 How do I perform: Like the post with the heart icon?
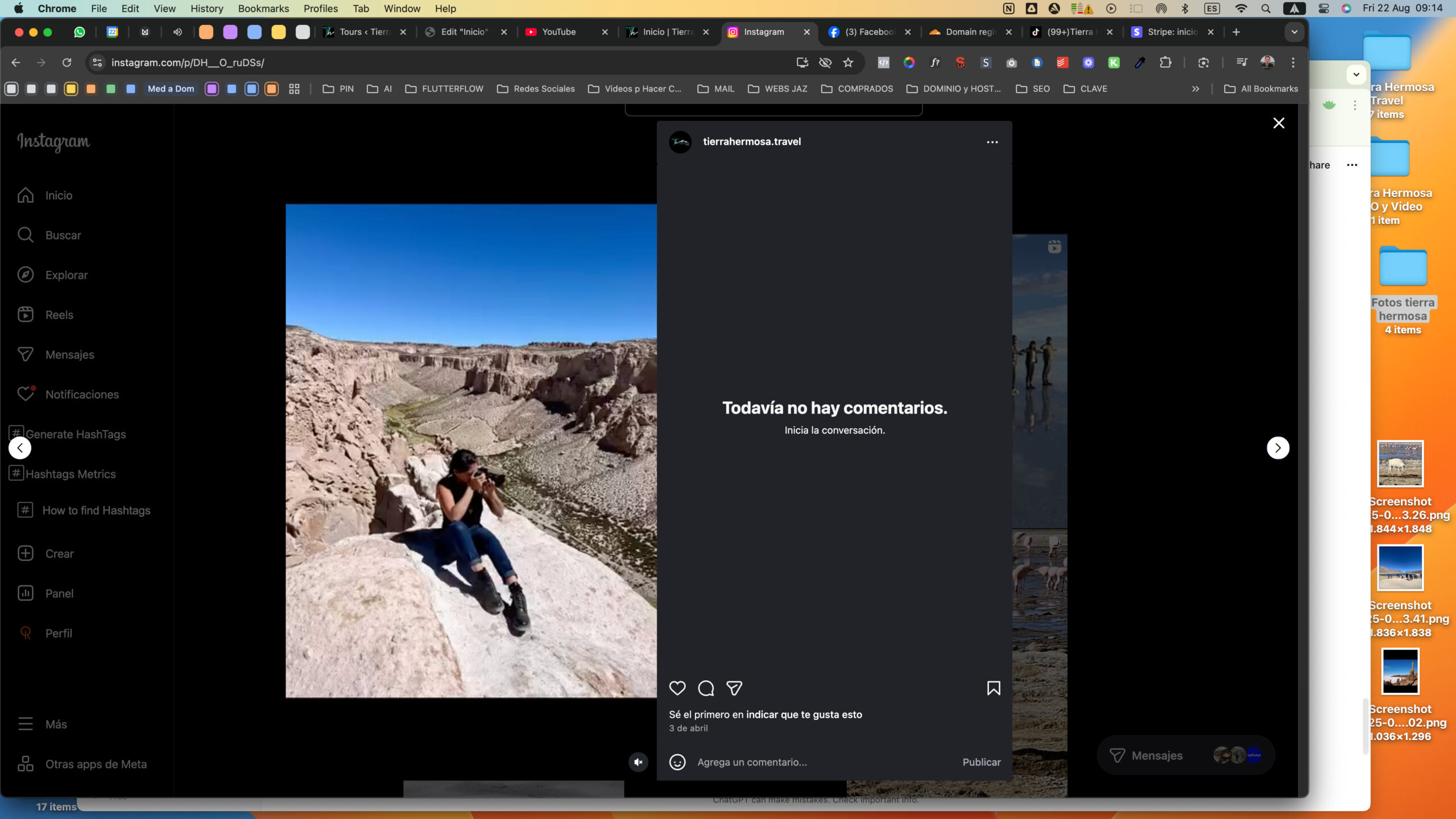pos(677,688)
